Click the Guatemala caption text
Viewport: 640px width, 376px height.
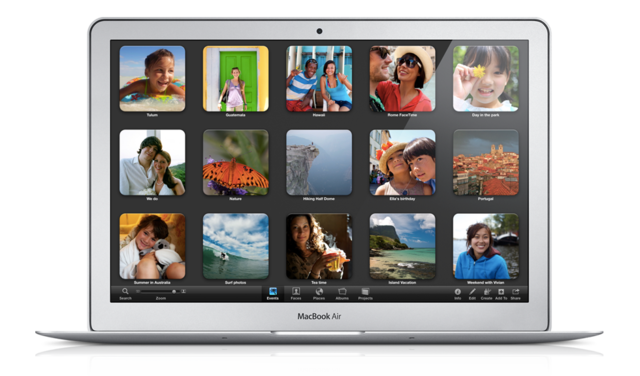[236, 115]
